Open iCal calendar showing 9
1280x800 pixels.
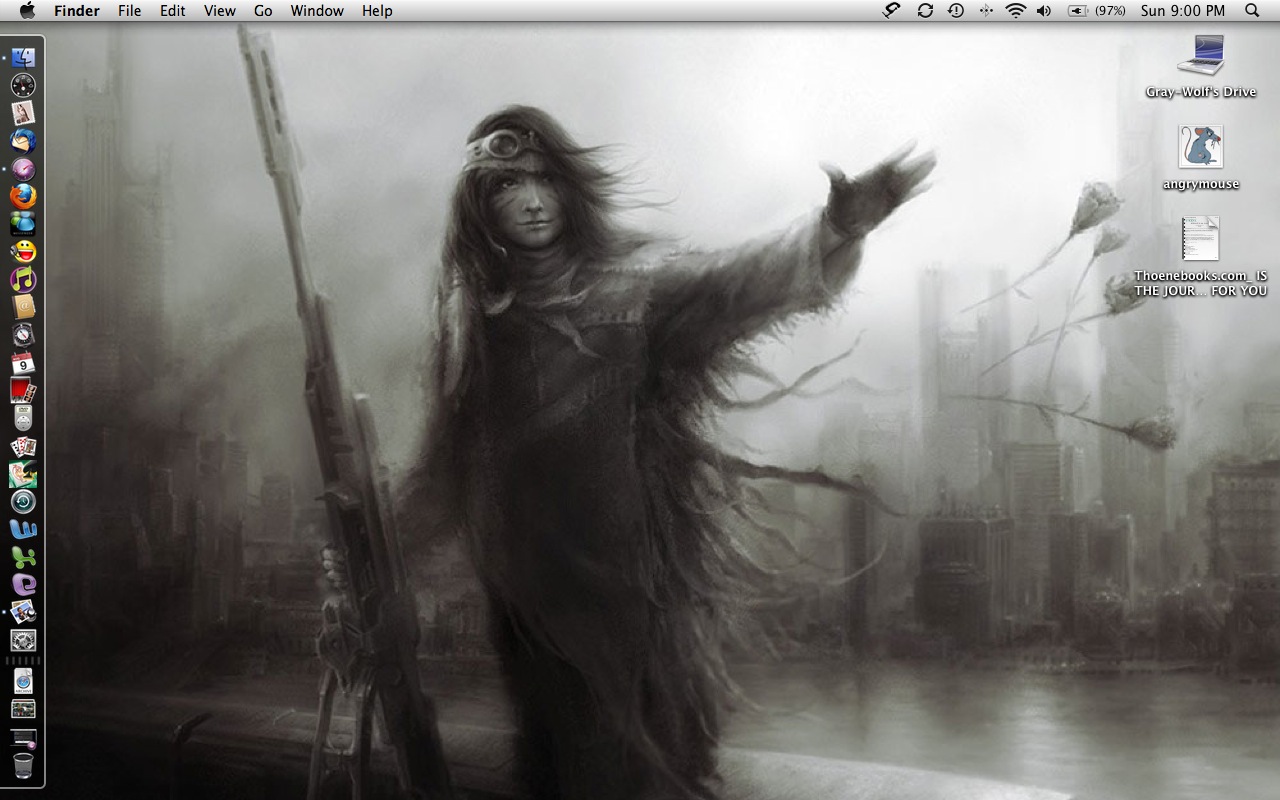[23, 363]
